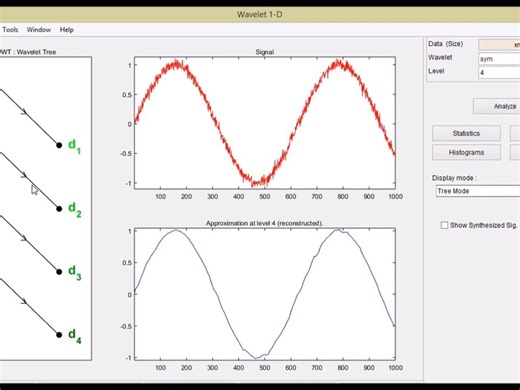Viewport: 520px width, 390px height.
Task: Click 'Approximation at level 4 (reconstructed).' title
Action: click(265, 223)
